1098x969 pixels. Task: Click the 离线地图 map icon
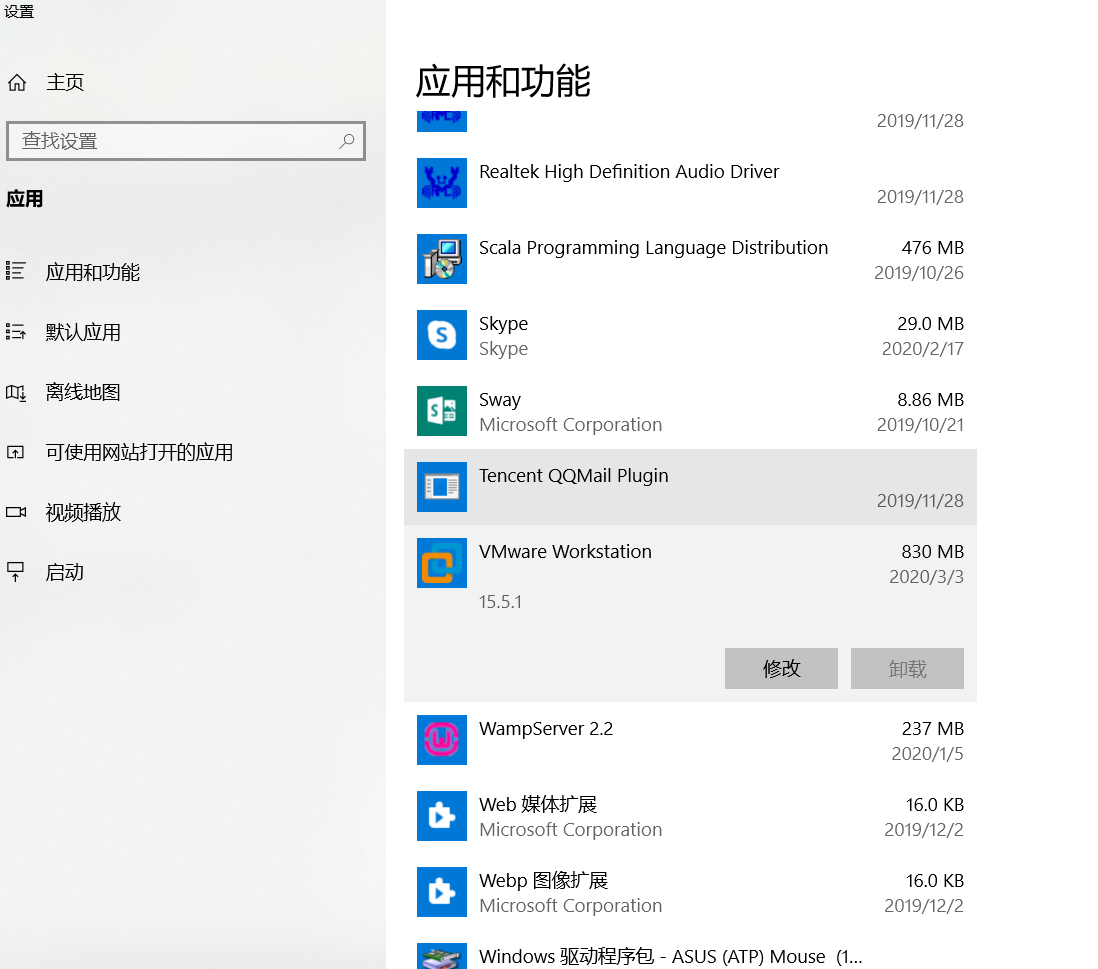click(15, 392)
